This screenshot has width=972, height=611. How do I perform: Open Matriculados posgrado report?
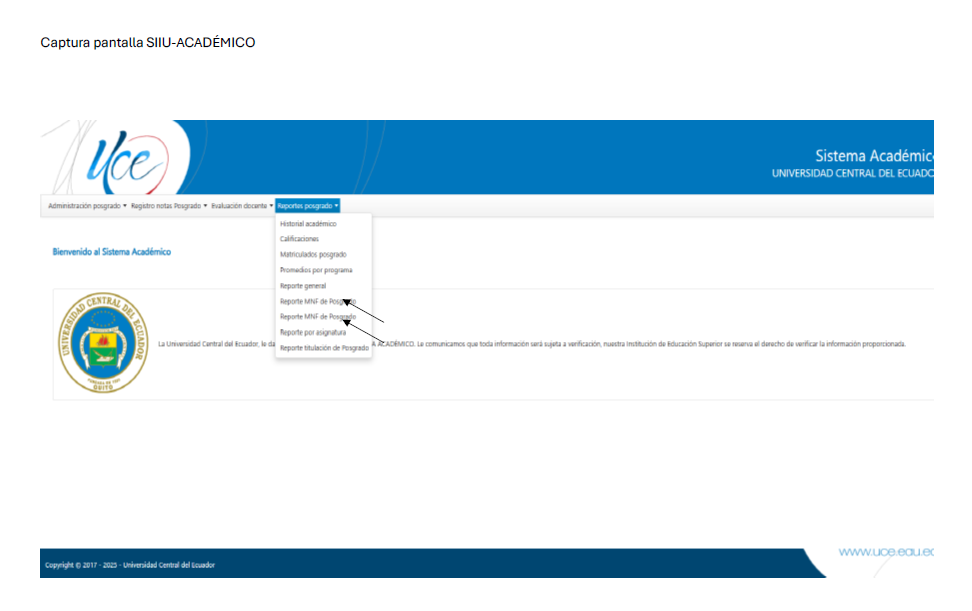tap(313, 255)
